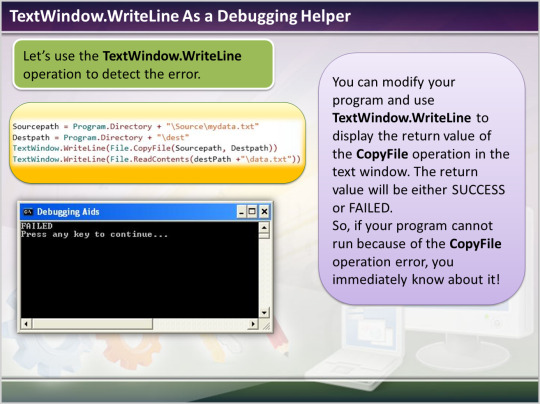This screenshot has width=540, height=404.
Task: Click the vertical scrollbar thumb in console
Action: click(x=264, y=236)
